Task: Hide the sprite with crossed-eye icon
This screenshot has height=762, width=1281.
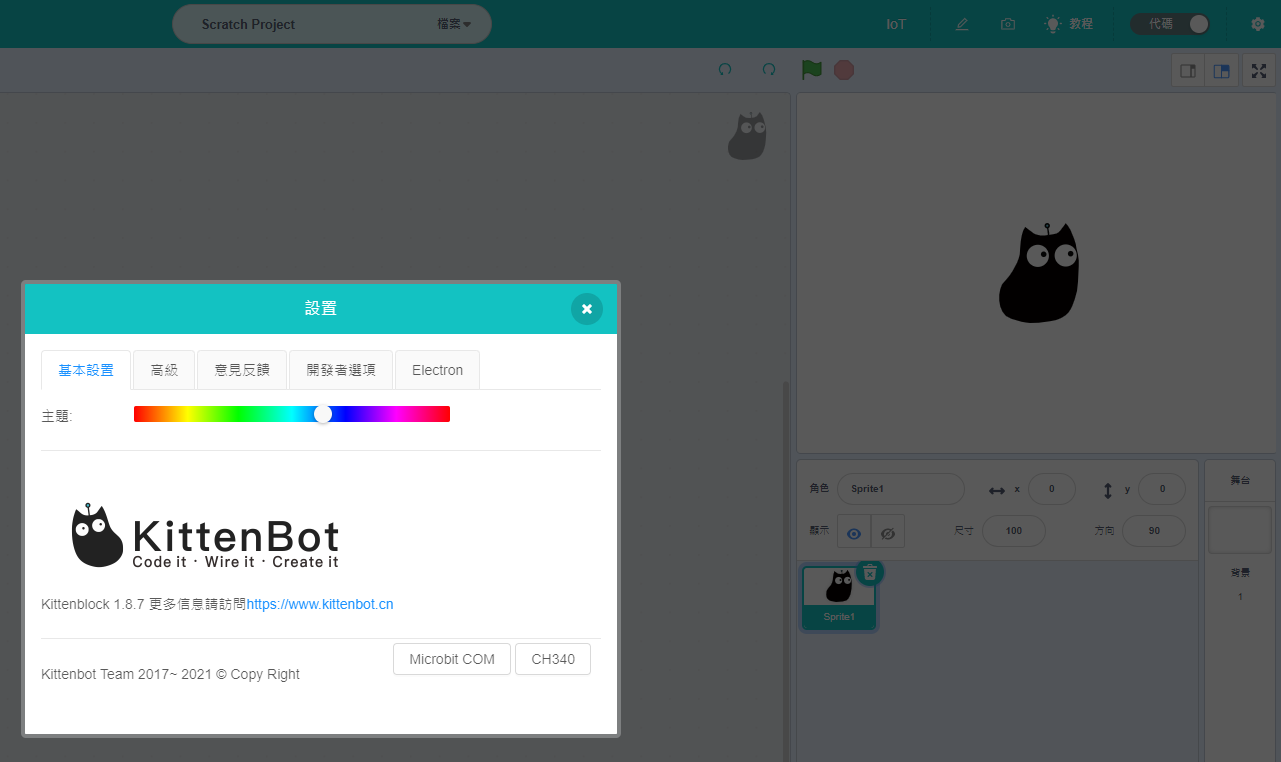Action: 887,533
